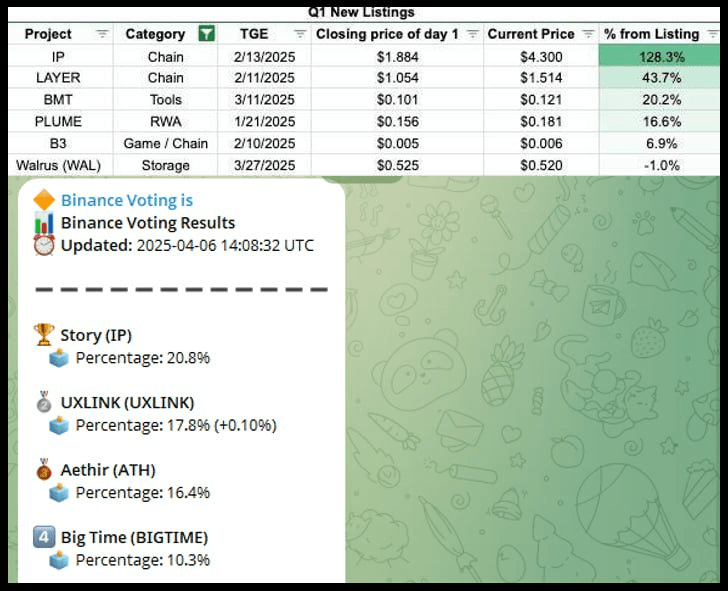Click the orange diamond icon beside Binance Voting
The width and height of the screenshot is (728, 591).
[44, 200]
